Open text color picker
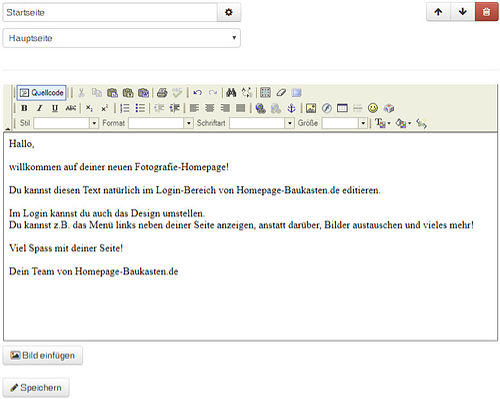Viewport: 500px width, 399px height. [382, 123]
